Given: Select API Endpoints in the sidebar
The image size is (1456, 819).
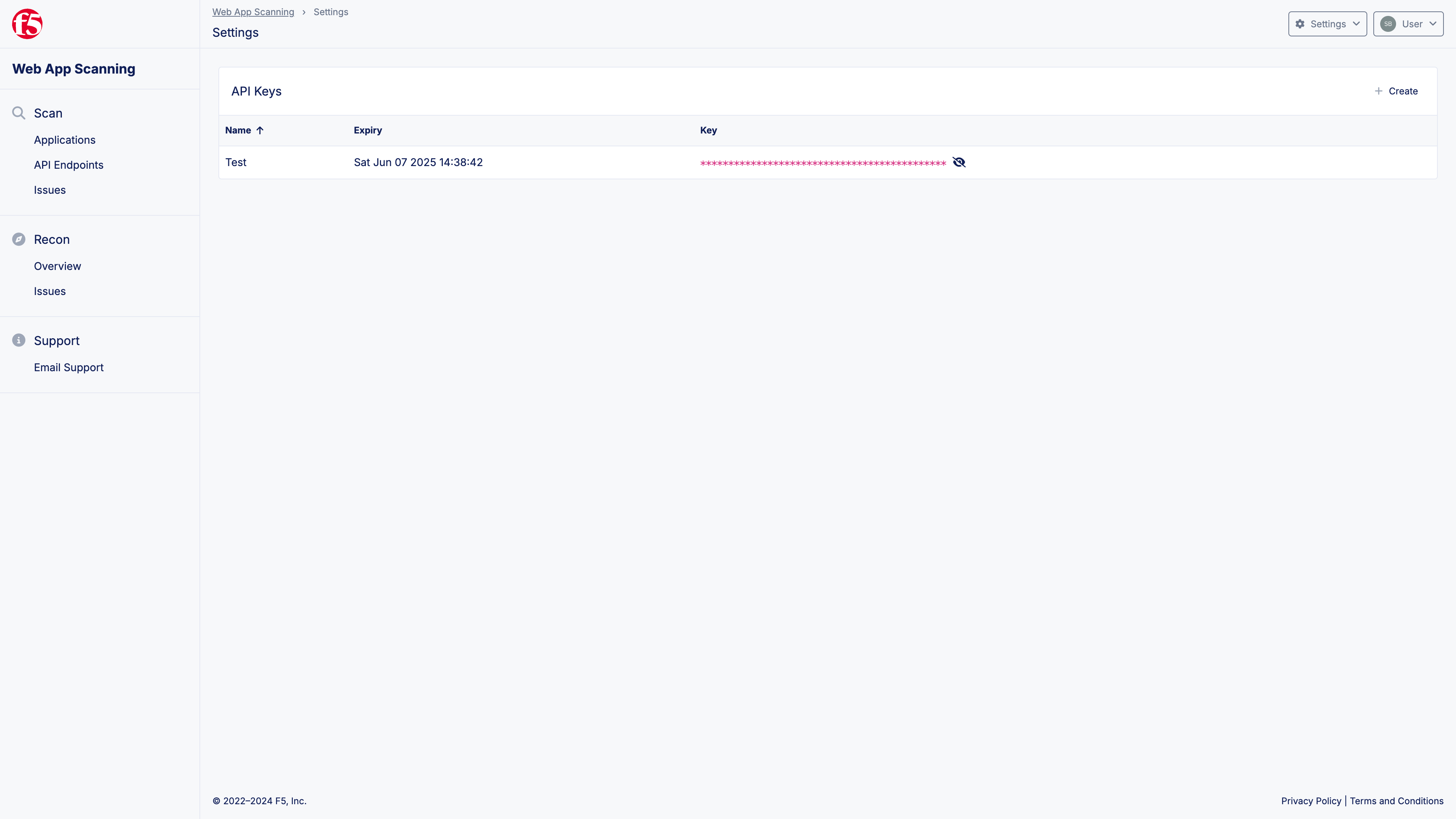Looking at the screenshot, I should 68,165.
